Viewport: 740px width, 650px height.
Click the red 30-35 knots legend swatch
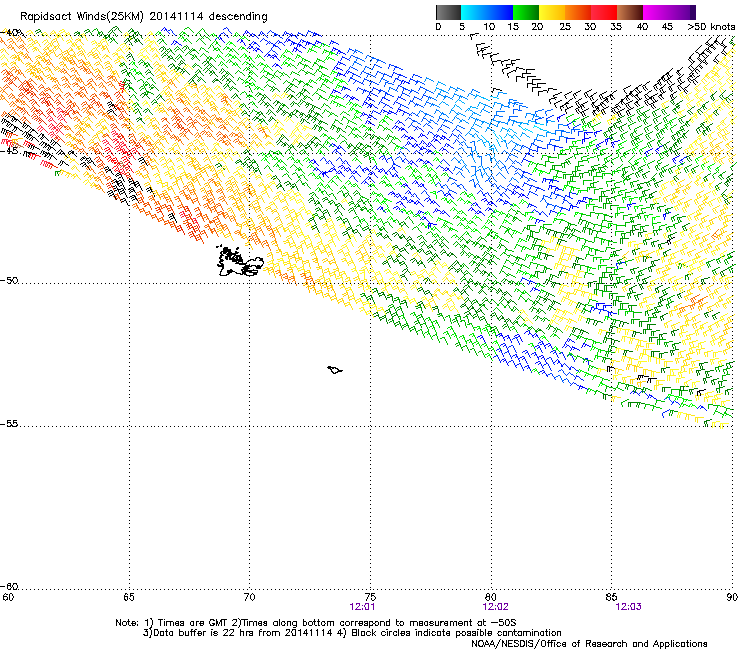604,12
